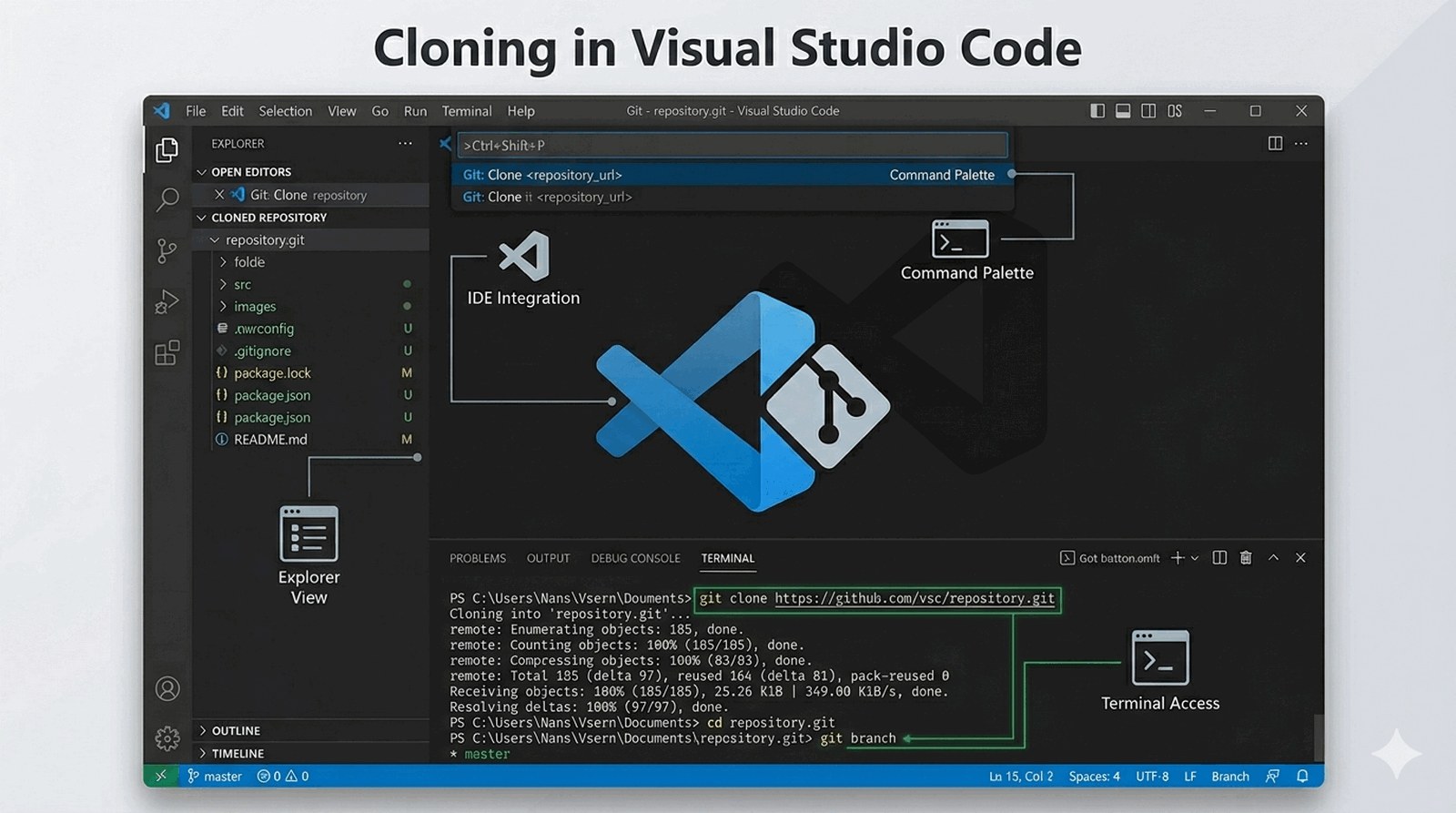Open the Accounts menu in the activity bar
The height and width of the screenshot is (813, 1456).
(x=167, y=688)
